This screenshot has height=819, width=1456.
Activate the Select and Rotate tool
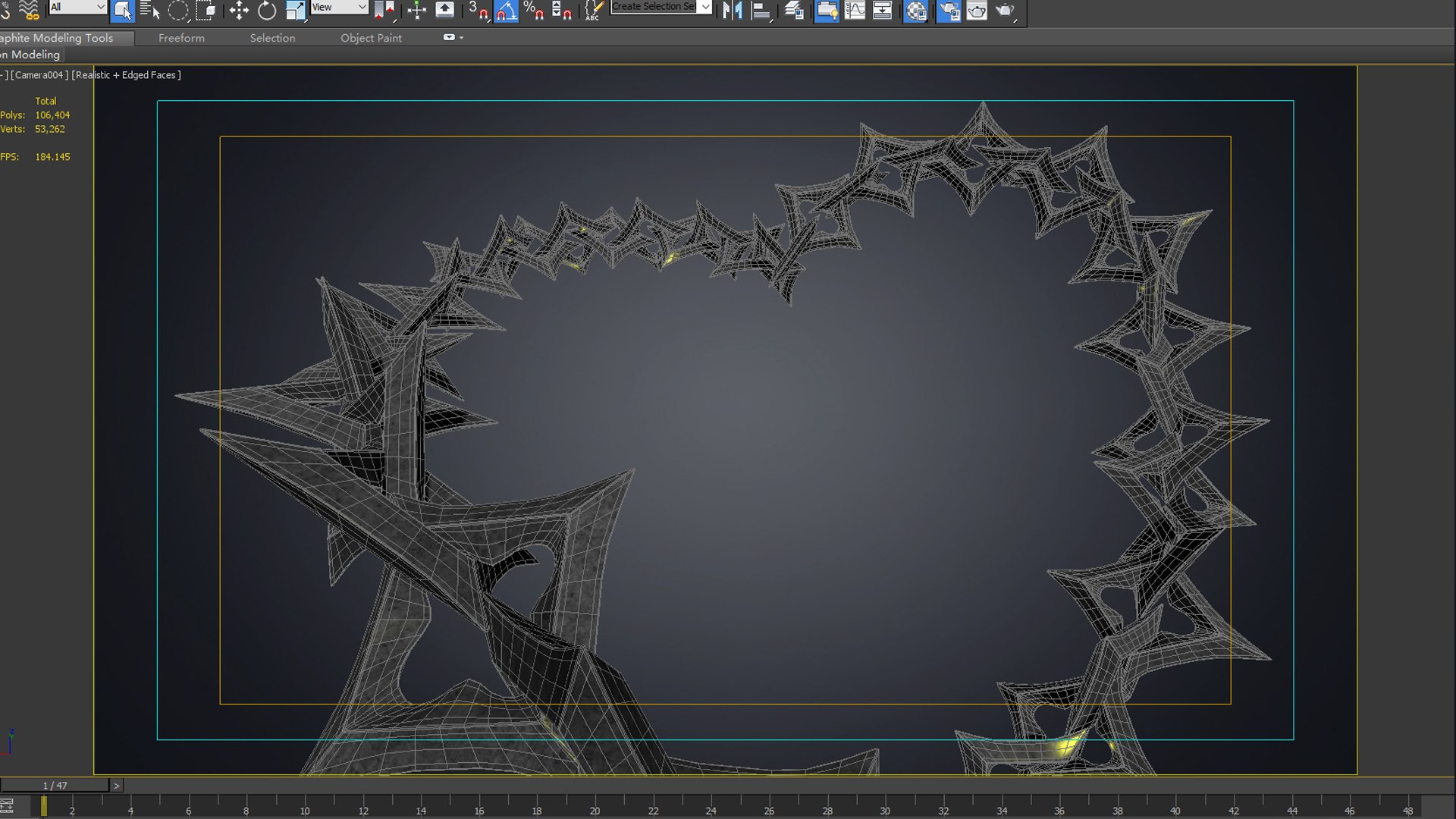(267, 10)
